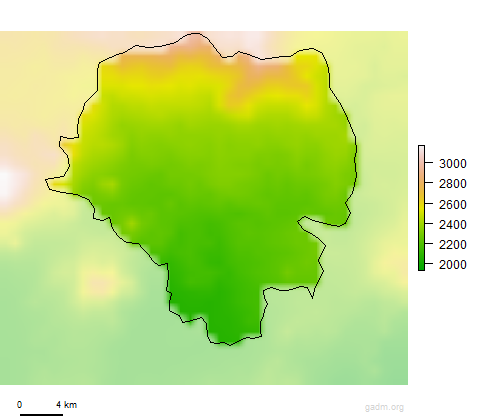
Task: Click the 2400 legend value
Action: [453, 225]
